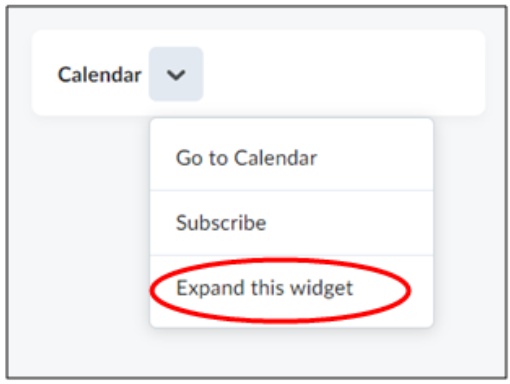Subscribe to the calendar feed
Viewport: 510px width, 384px height.
(x=291, y=223)
